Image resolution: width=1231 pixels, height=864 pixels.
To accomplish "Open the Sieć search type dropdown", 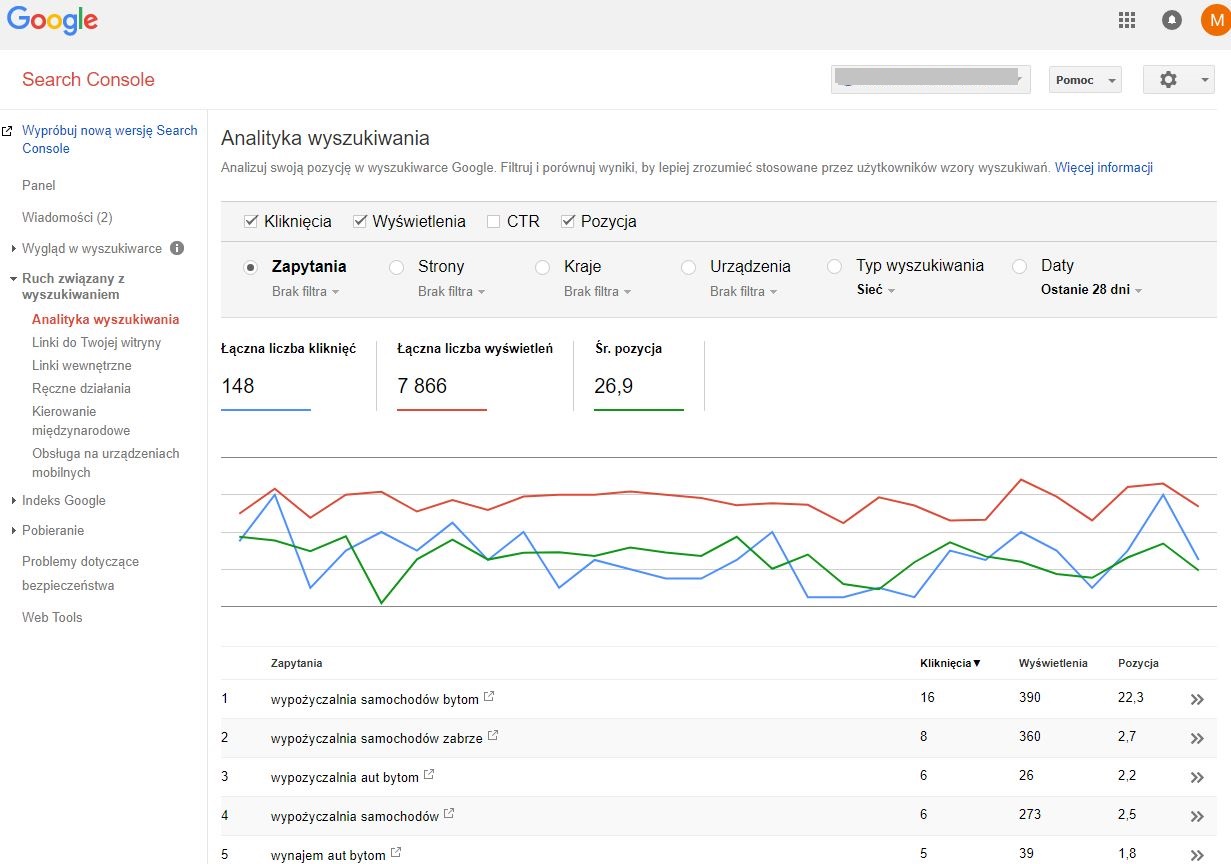I will click(876, 290).
